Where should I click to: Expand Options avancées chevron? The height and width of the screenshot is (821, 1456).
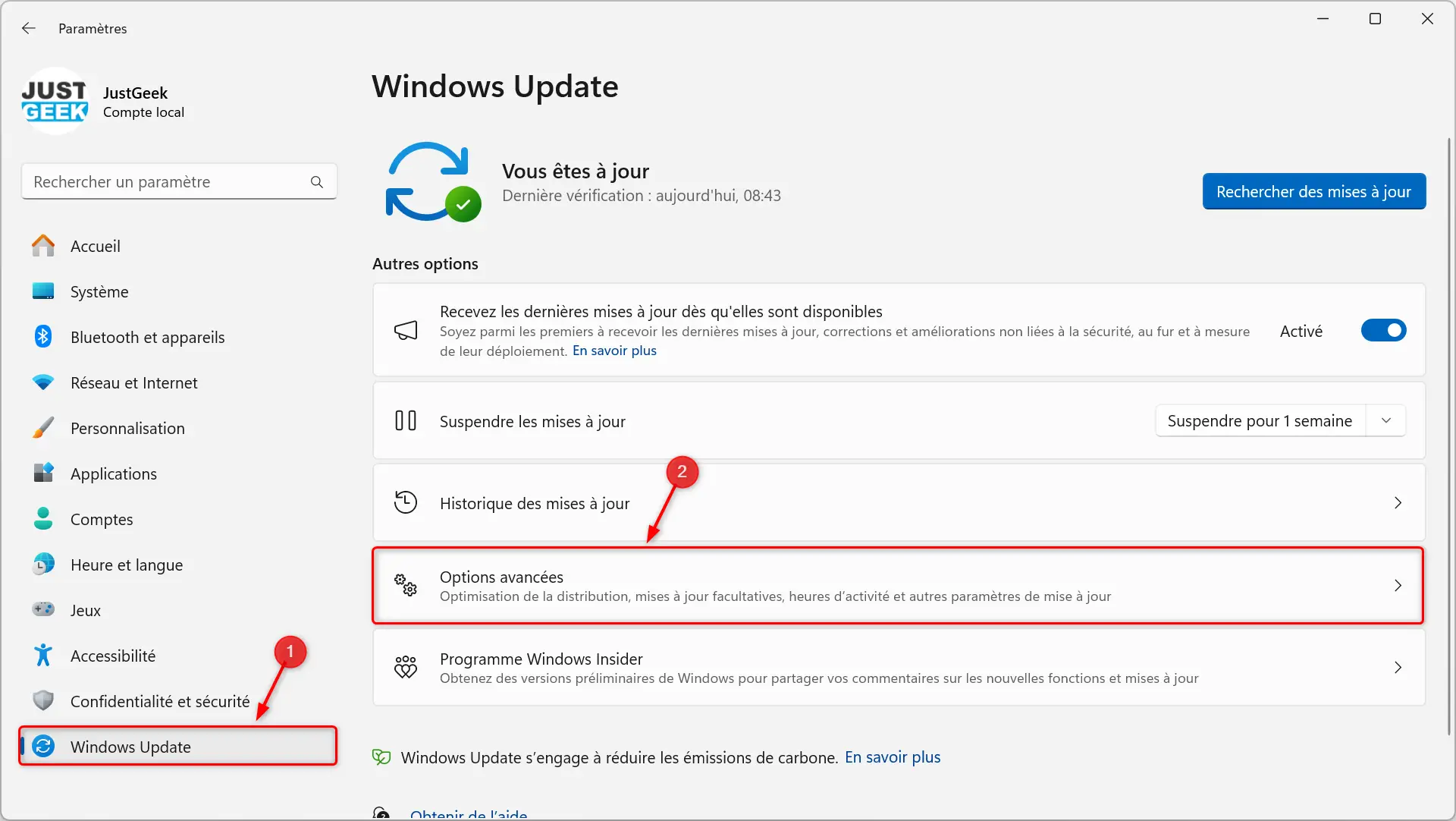coord(1398,585)
